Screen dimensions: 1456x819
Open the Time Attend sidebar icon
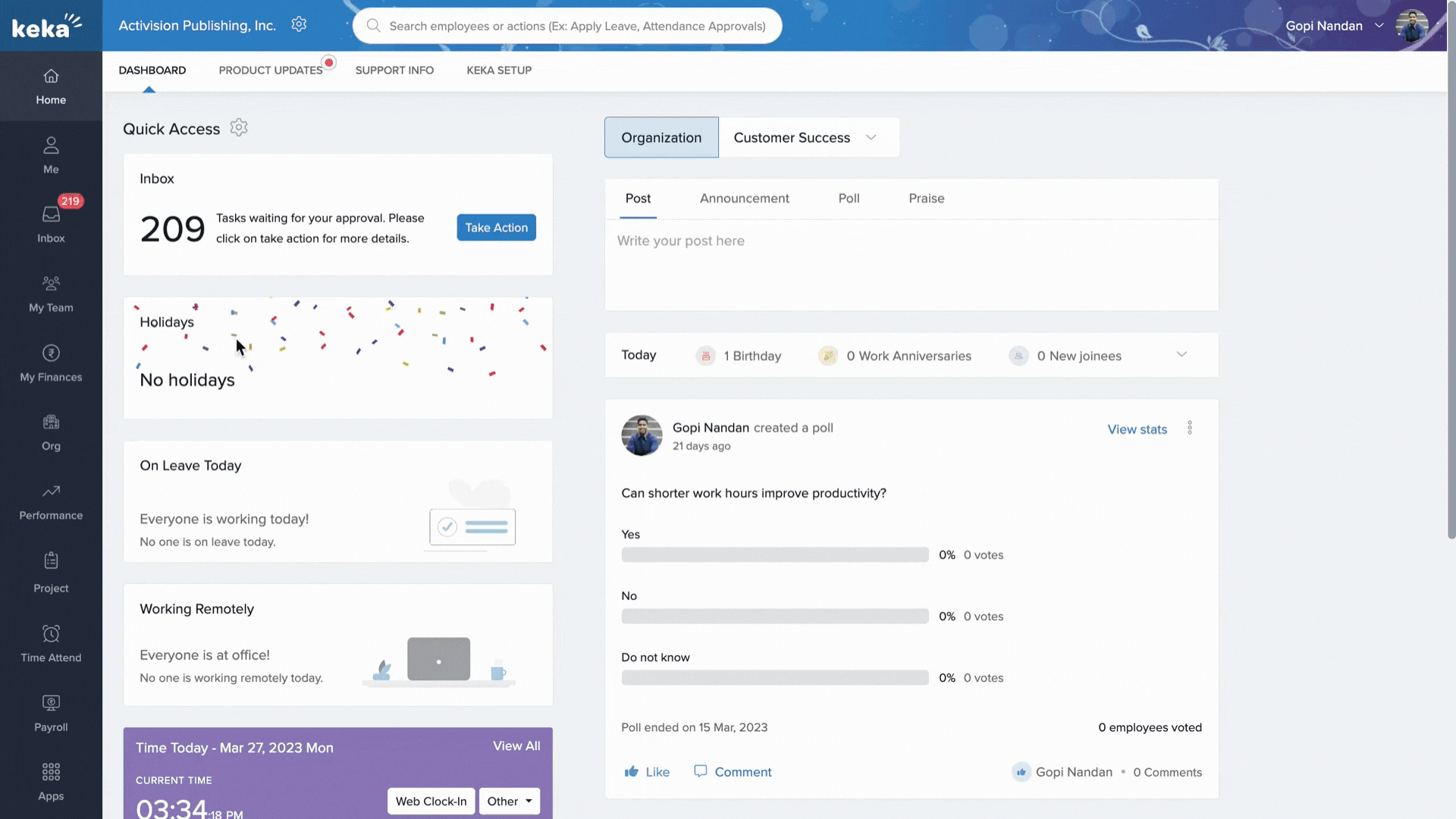tap(51, 643)
